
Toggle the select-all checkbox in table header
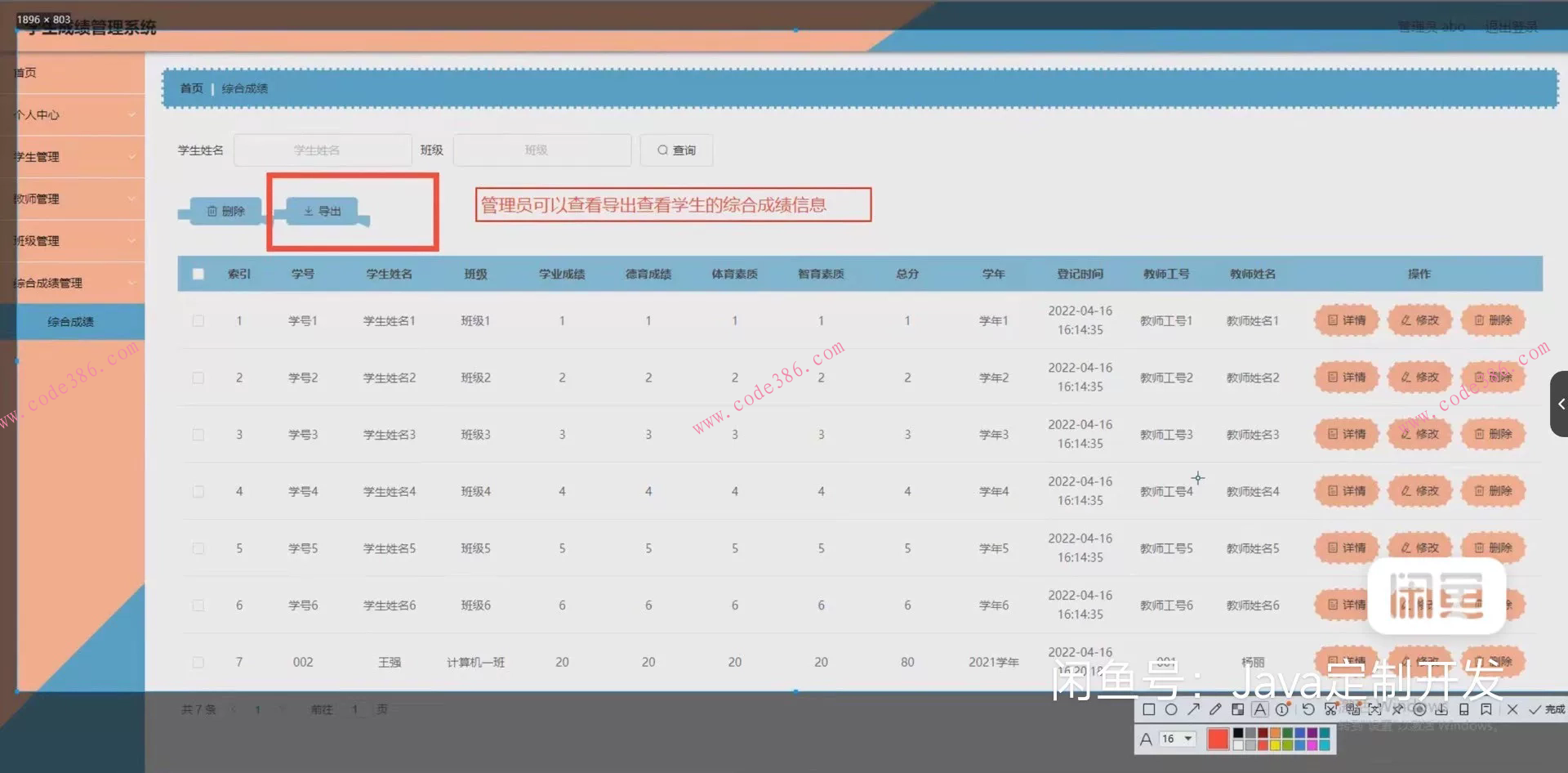coord(198,274)
